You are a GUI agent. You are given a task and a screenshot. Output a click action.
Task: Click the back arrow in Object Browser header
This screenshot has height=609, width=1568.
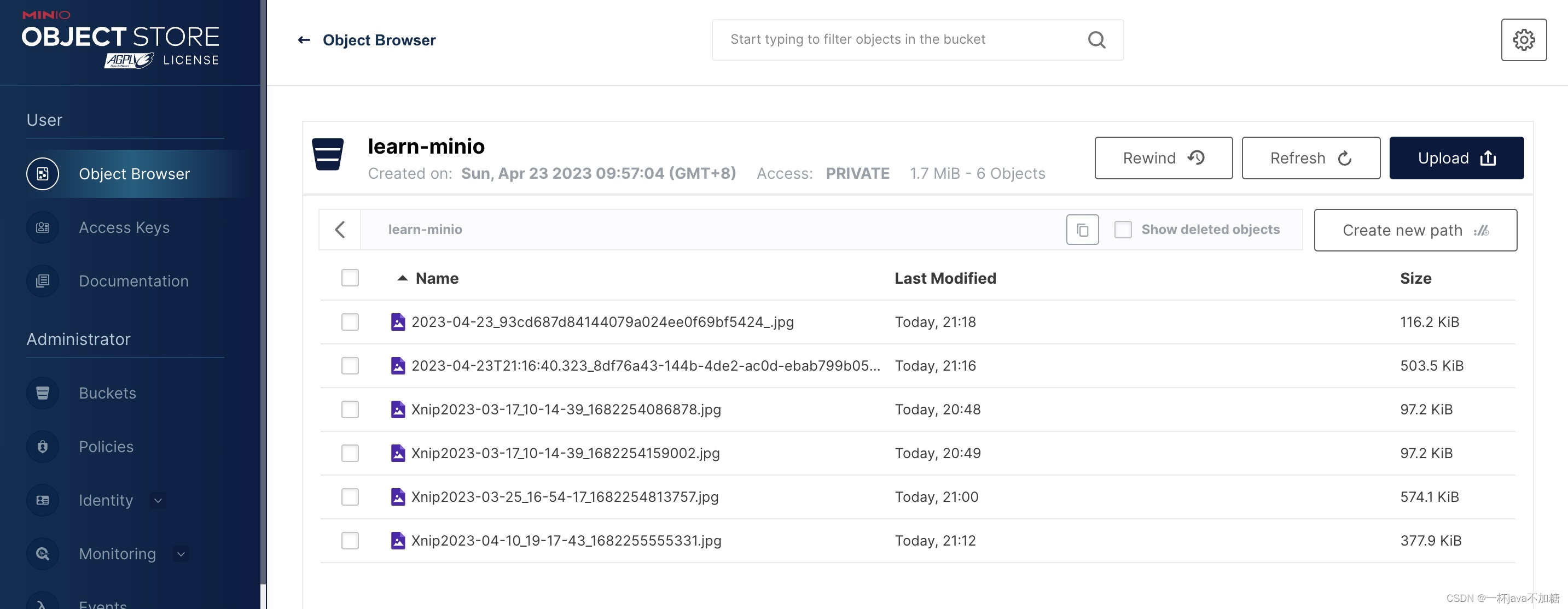[x=302, y=39]
